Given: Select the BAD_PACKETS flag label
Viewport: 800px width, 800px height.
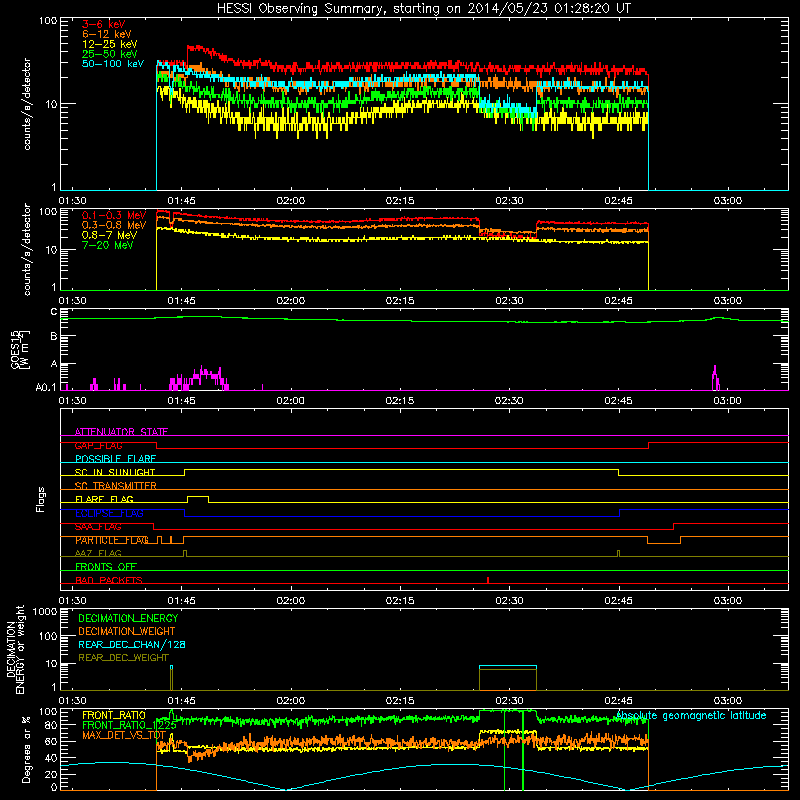Looking at the screenshot, I should (x=109, y=580).
